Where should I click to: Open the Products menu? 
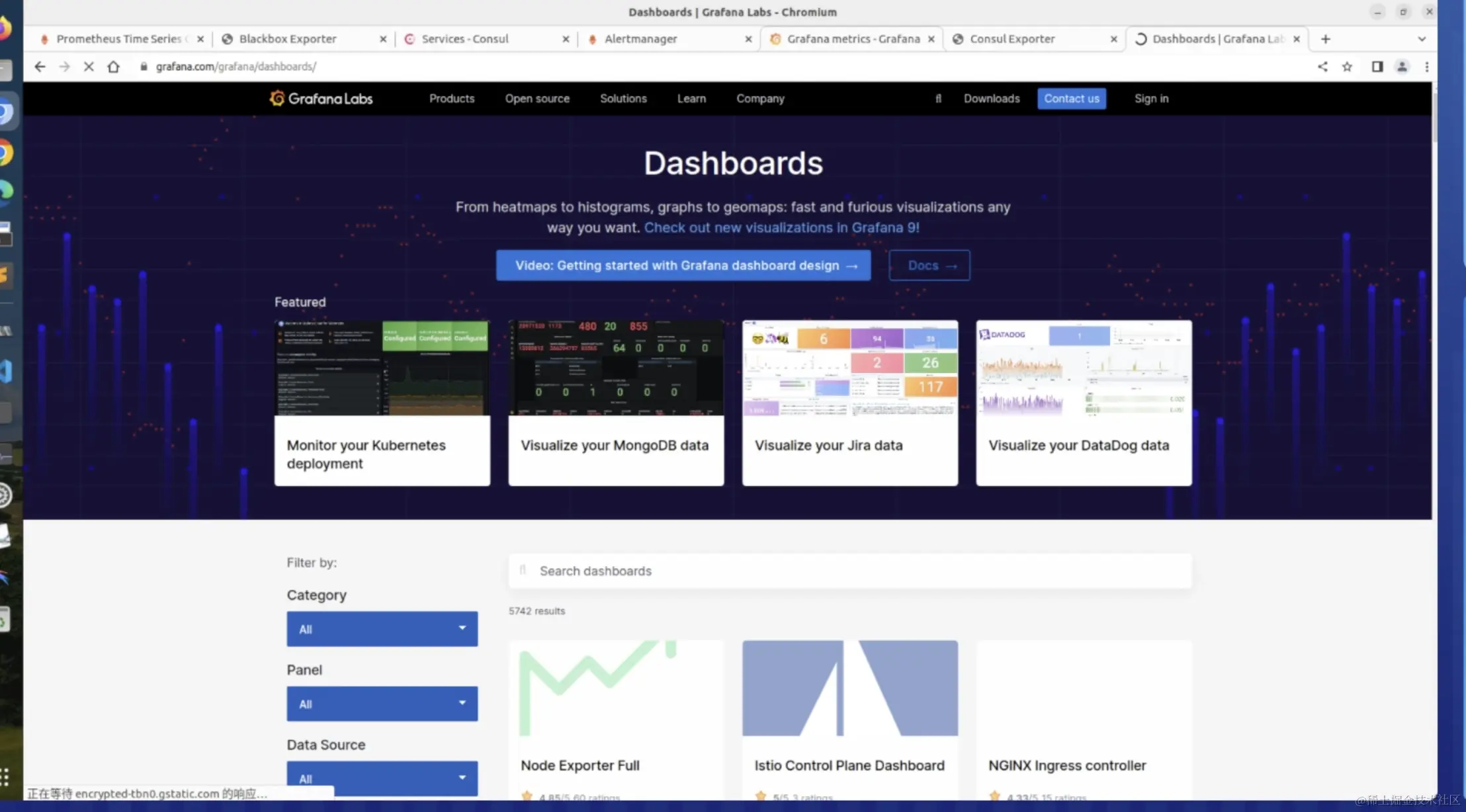point(452,99)
